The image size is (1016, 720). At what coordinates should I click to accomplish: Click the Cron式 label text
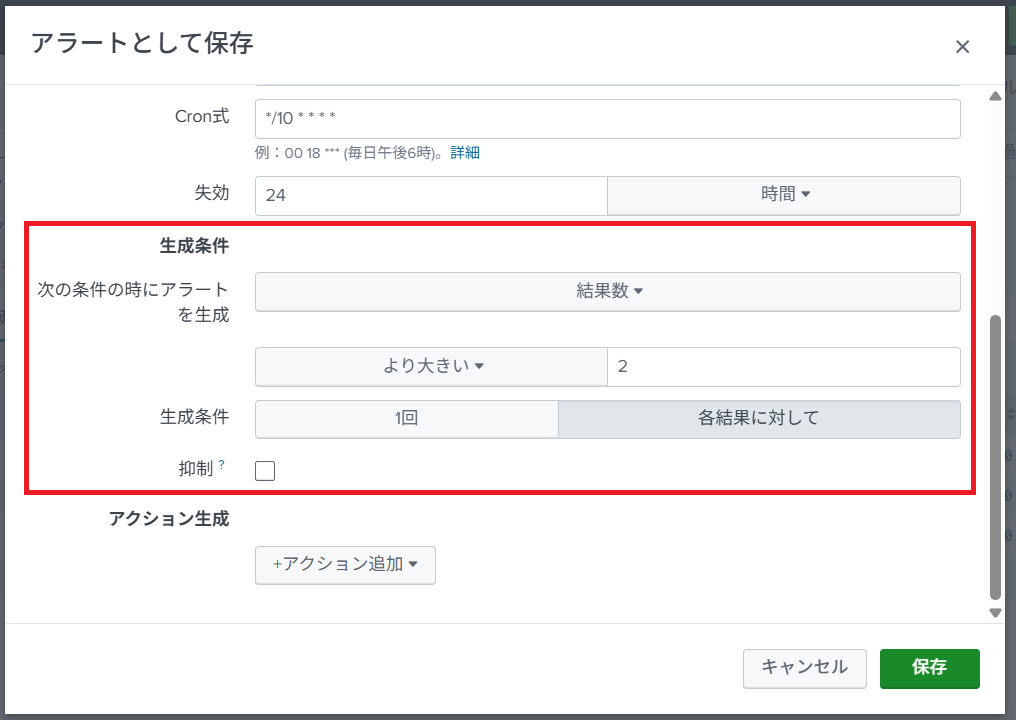coord(202,117)
